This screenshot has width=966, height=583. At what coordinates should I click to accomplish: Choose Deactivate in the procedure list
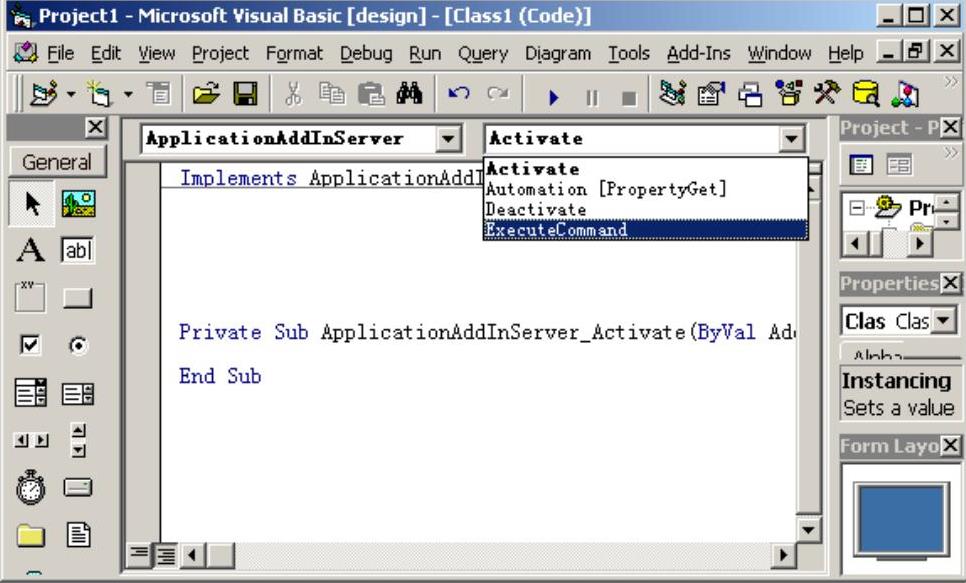(645, 210)
